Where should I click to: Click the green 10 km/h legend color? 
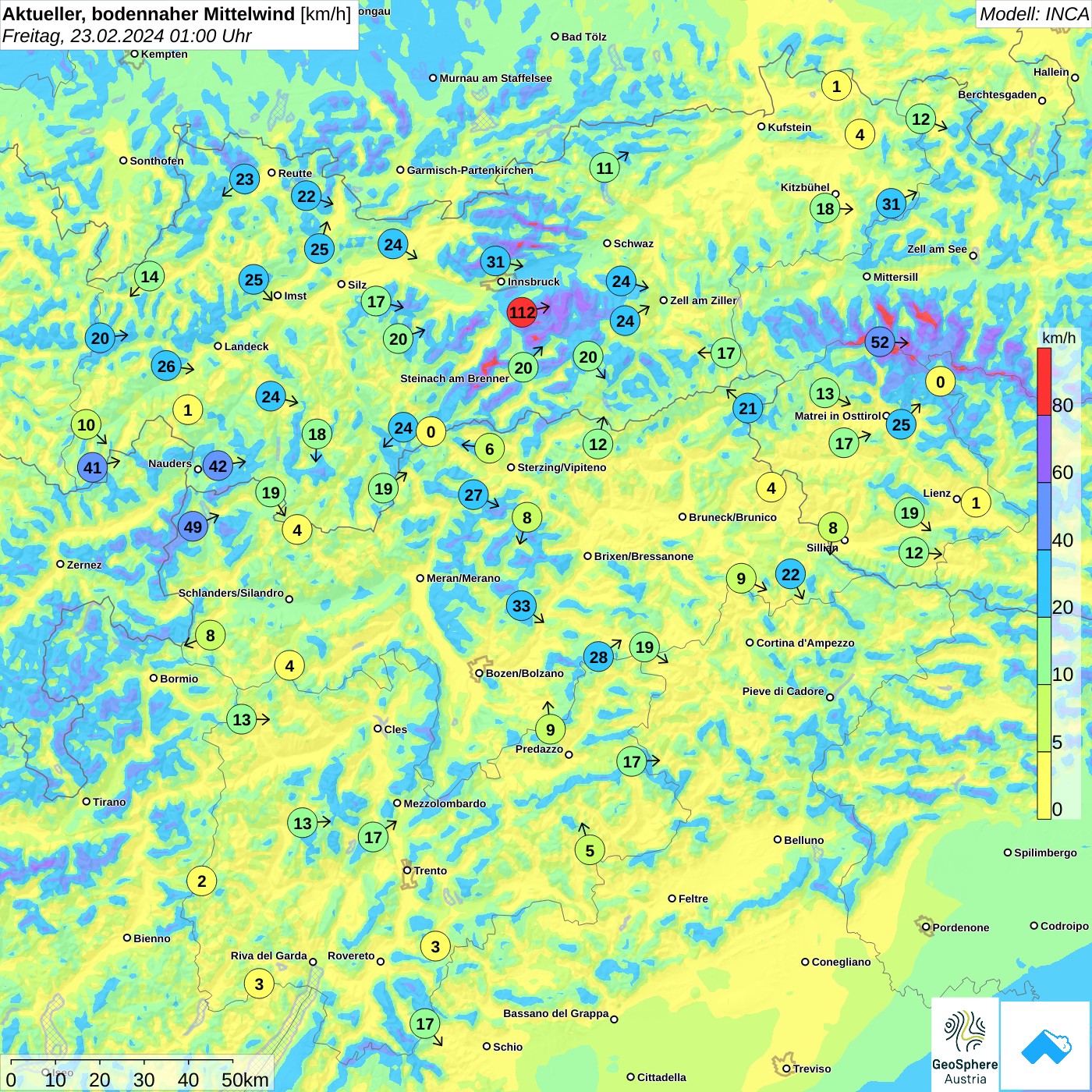1044,651
